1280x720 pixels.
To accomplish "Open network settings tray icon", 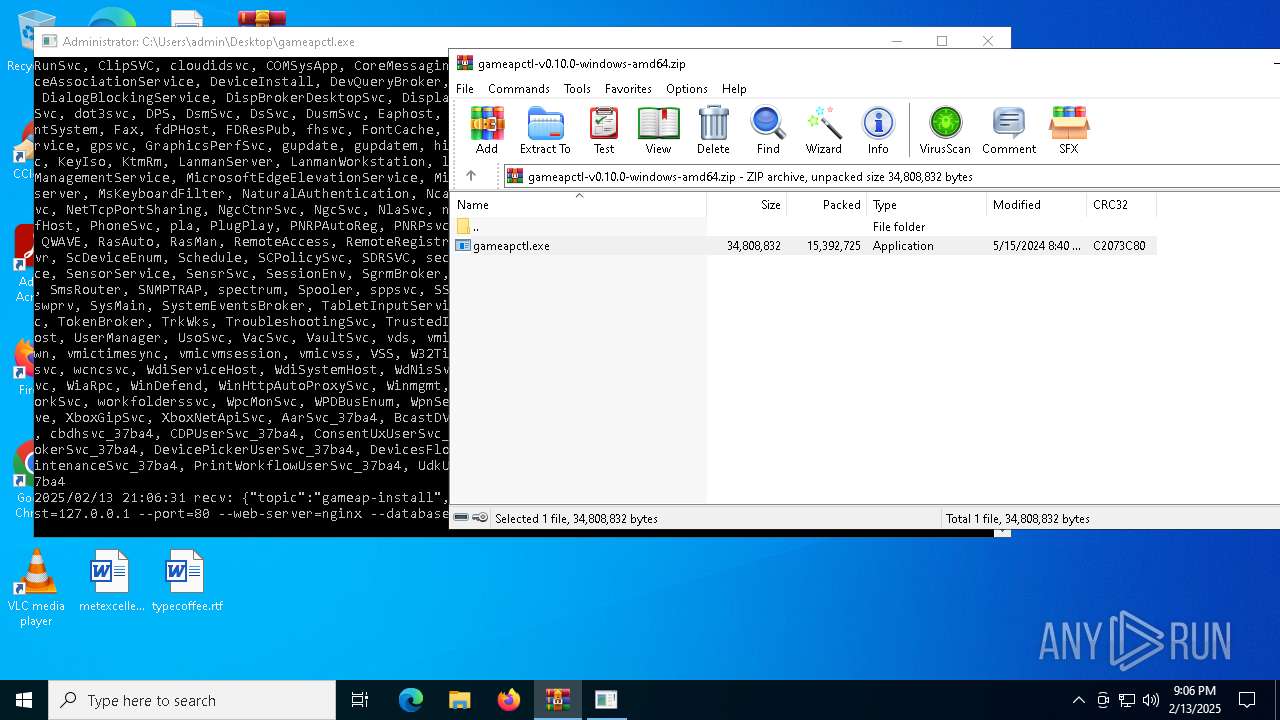I will [1127, 700].
